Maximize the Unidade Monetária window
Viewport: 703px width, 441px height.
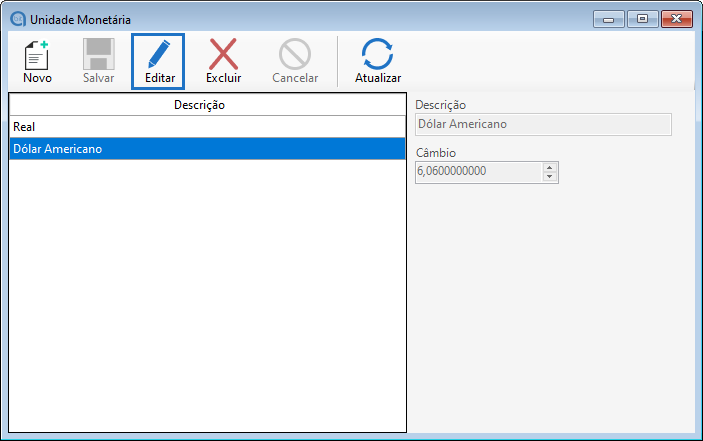[640, 18]
